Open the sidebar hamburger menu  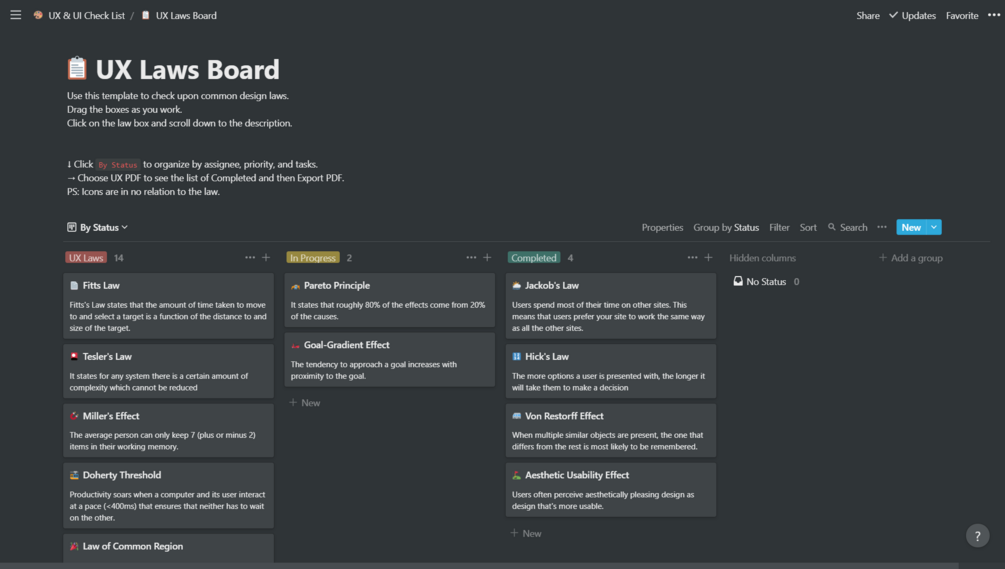point(15,15)
